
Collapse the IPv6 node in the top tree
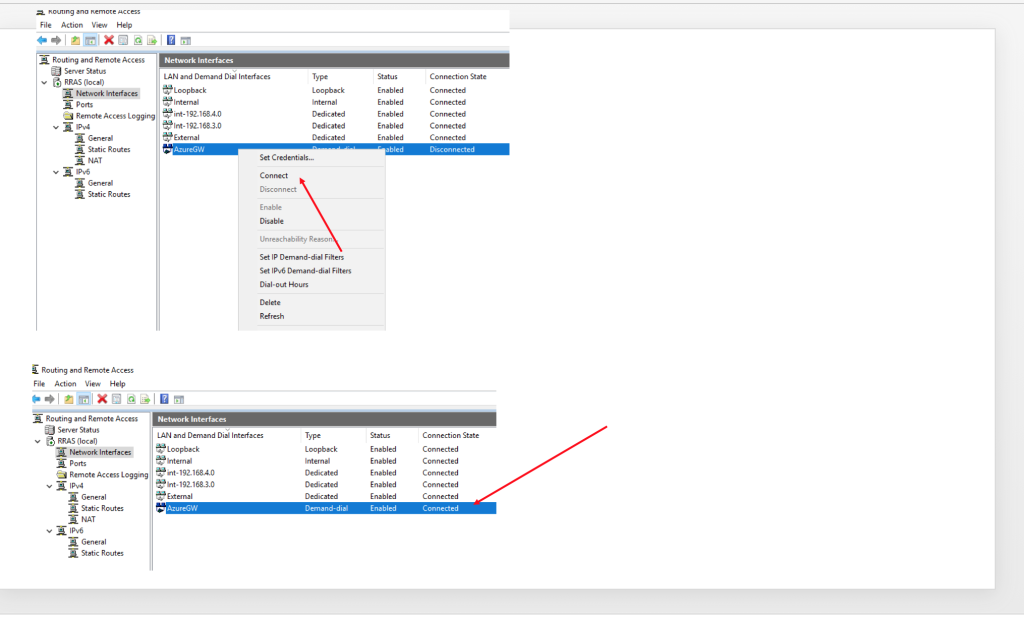(54, 172)
